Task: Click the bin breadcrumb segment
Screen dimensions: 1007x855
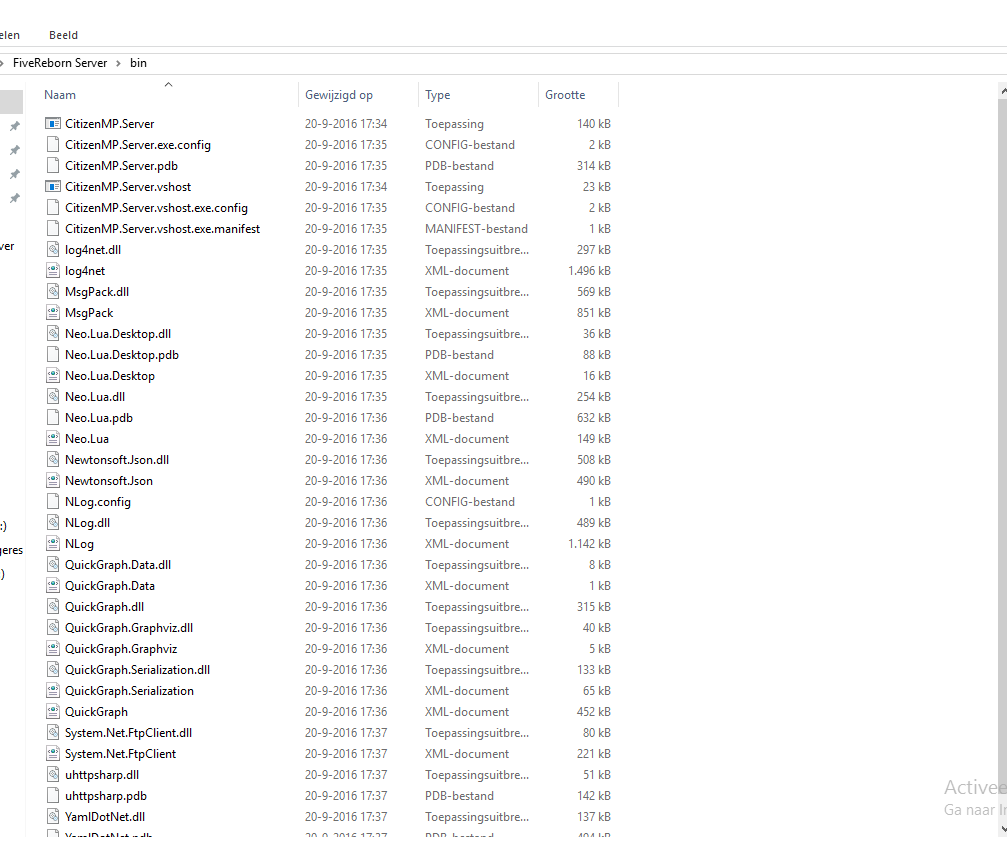Action: coord(138,63)
